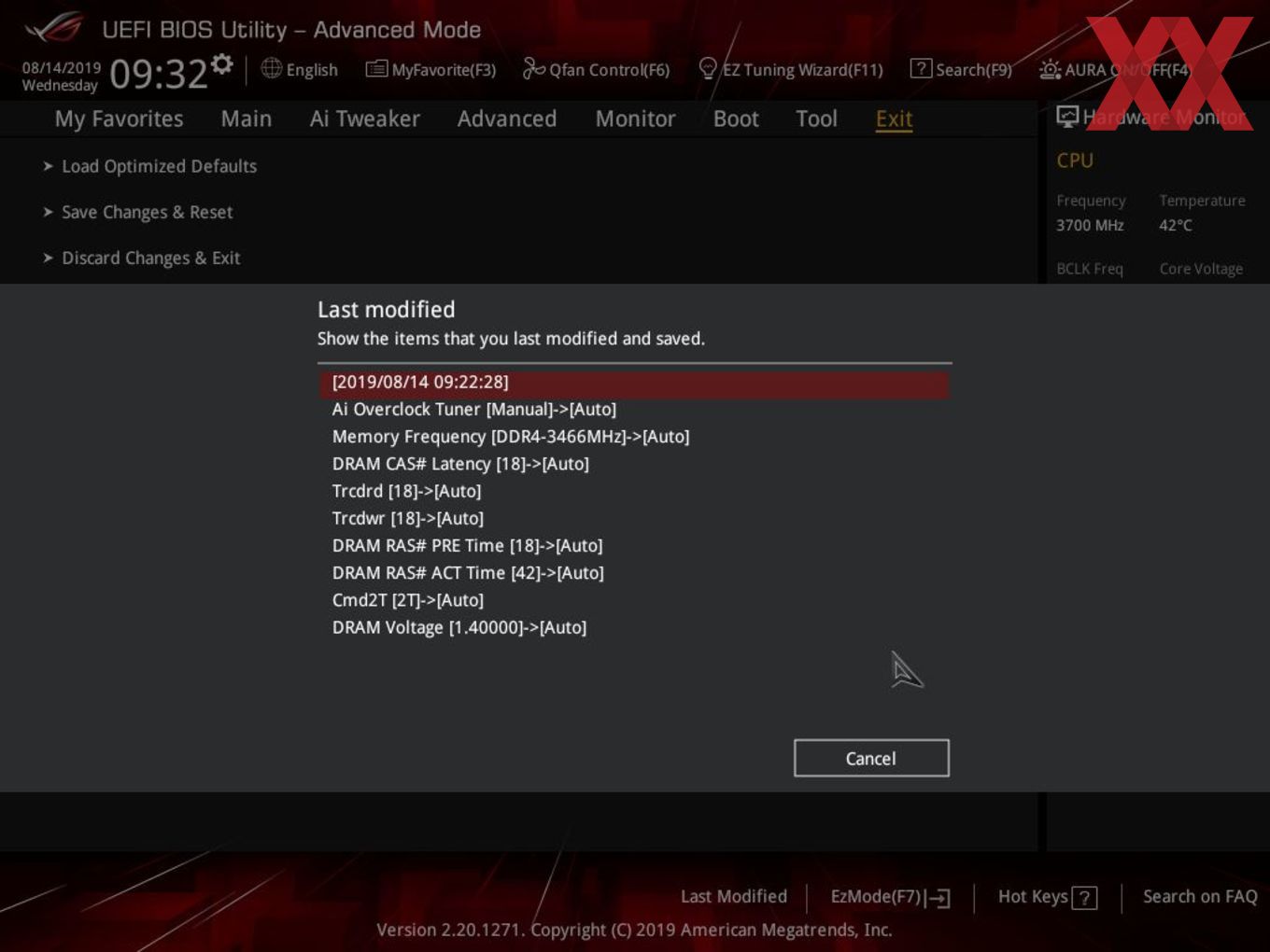Open the Ai Tweaker tab
Screen dimensions: 1270x952
coord(364,119)
